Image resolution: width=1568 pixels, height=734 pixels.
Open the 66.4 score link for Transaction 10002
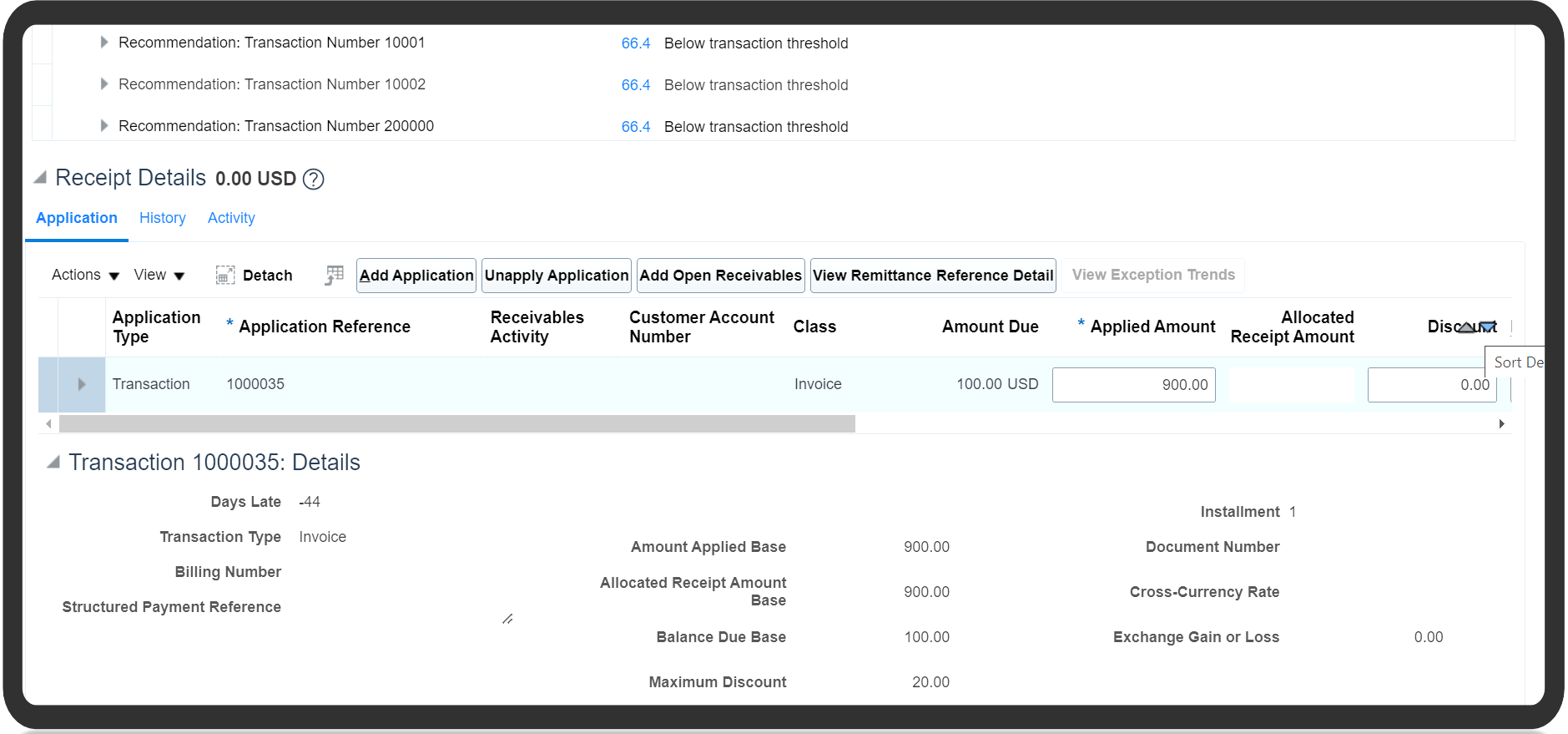click(636, 85)
